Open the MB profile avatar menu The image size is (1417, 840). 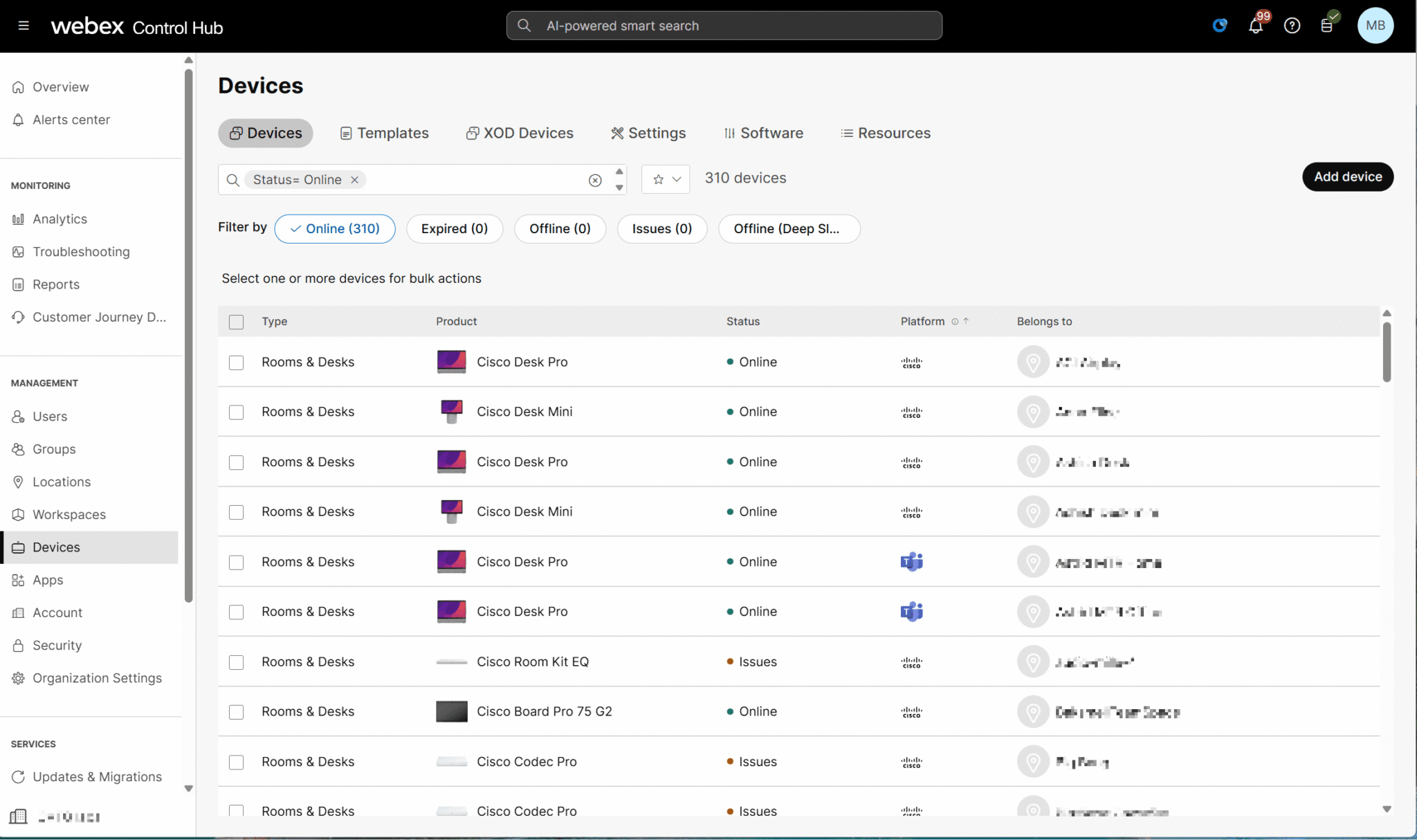[x=1375, y=26]
